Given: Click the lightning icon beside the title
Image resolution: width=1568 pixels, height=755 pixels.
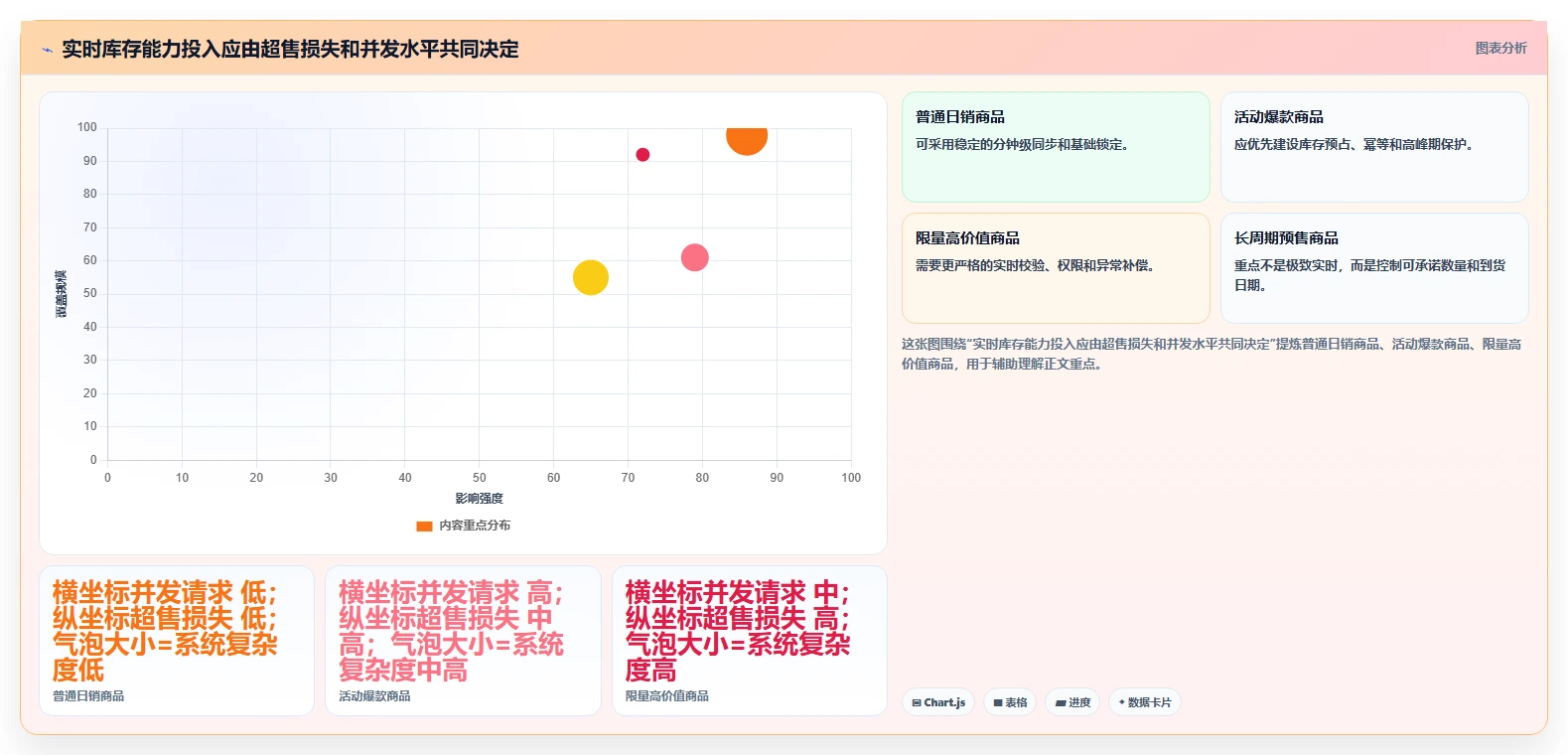Looking at the screenshot, I should pyautogui.click(x=47, y=50).
